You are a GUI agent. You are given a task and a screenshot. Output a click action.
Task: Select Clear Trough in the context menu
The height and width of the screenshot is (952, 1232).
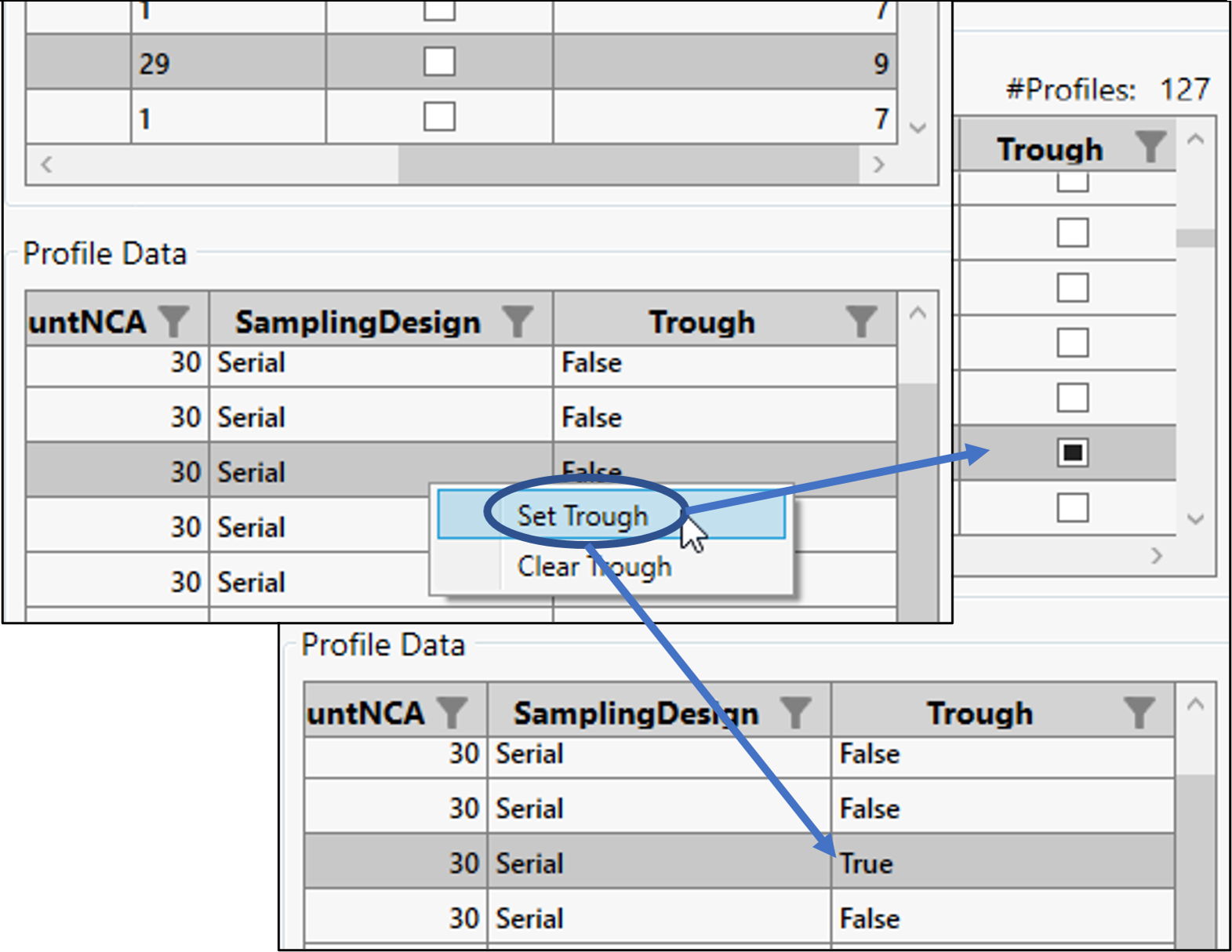coord(594,566)
